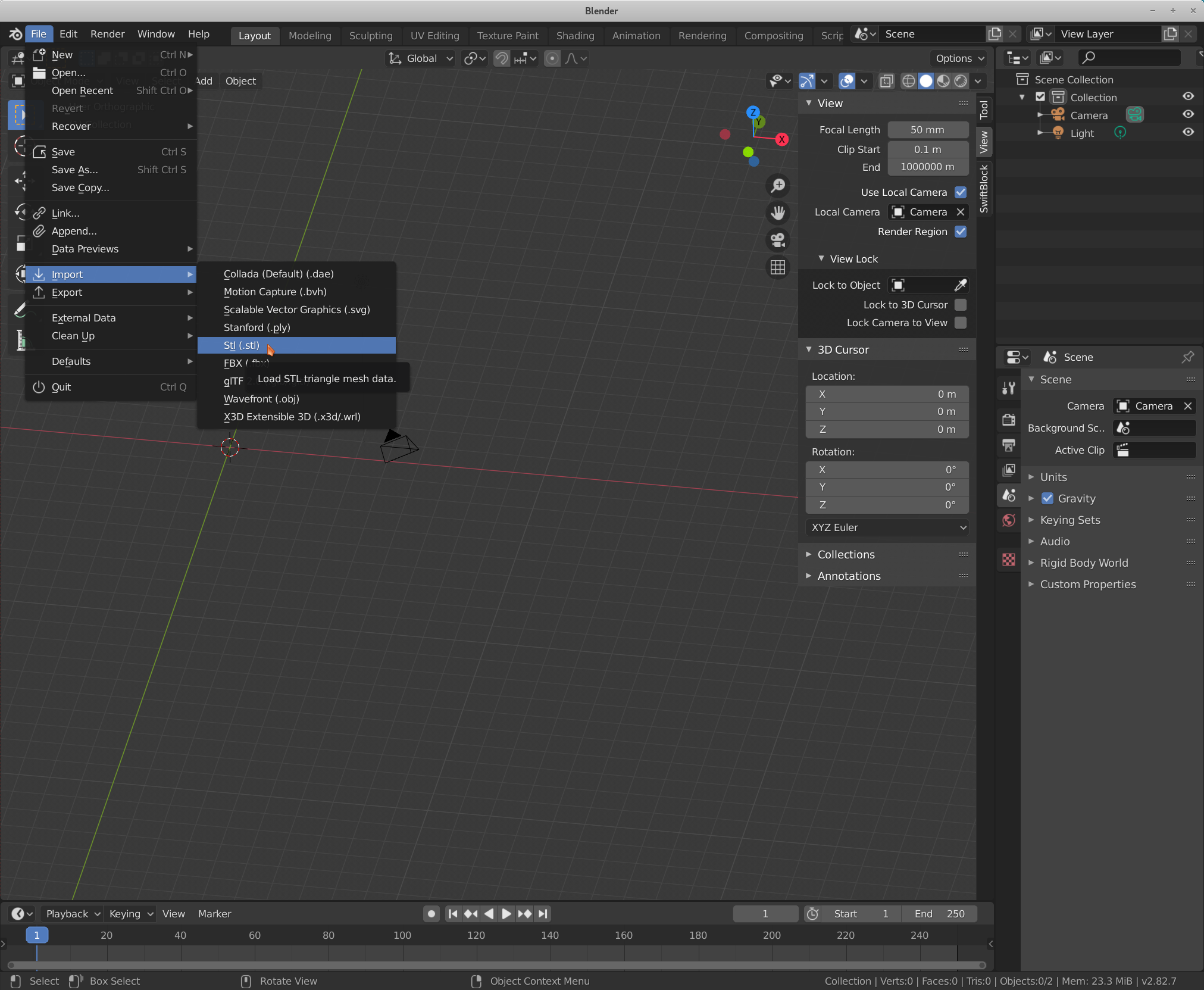Click the Focal Length 50 mm field
This screenshot has width=1204, height=990.
pyautogui.click(x=927, y=130)
